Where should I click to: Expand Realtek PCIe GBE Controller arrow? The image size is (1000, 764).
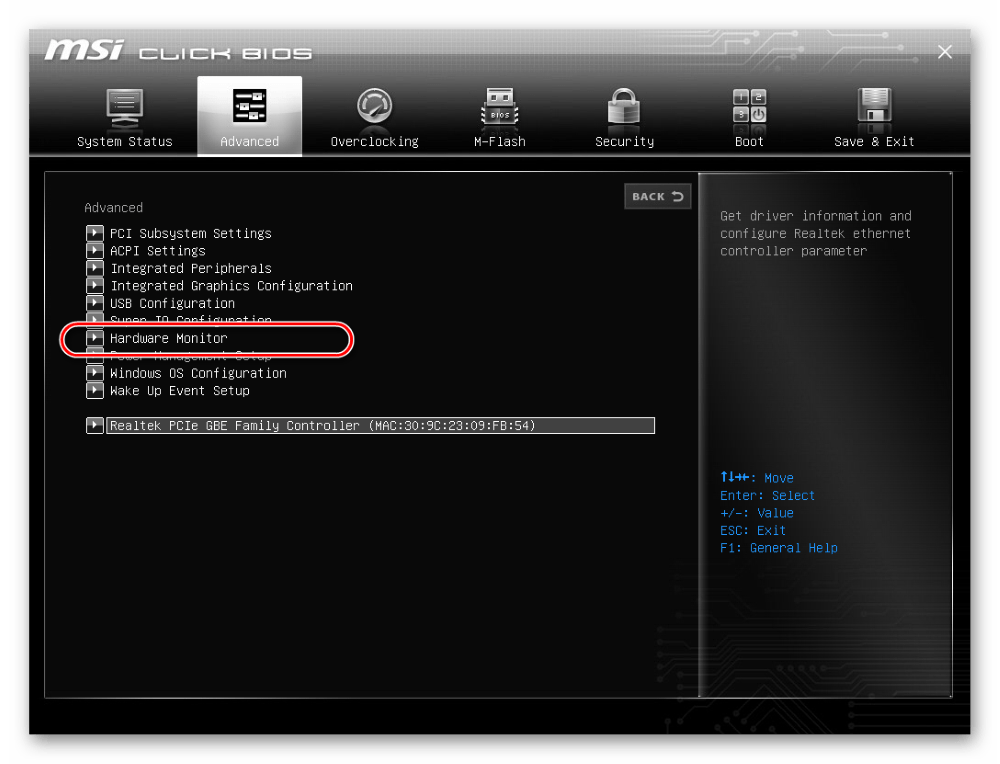coord(94,426)
